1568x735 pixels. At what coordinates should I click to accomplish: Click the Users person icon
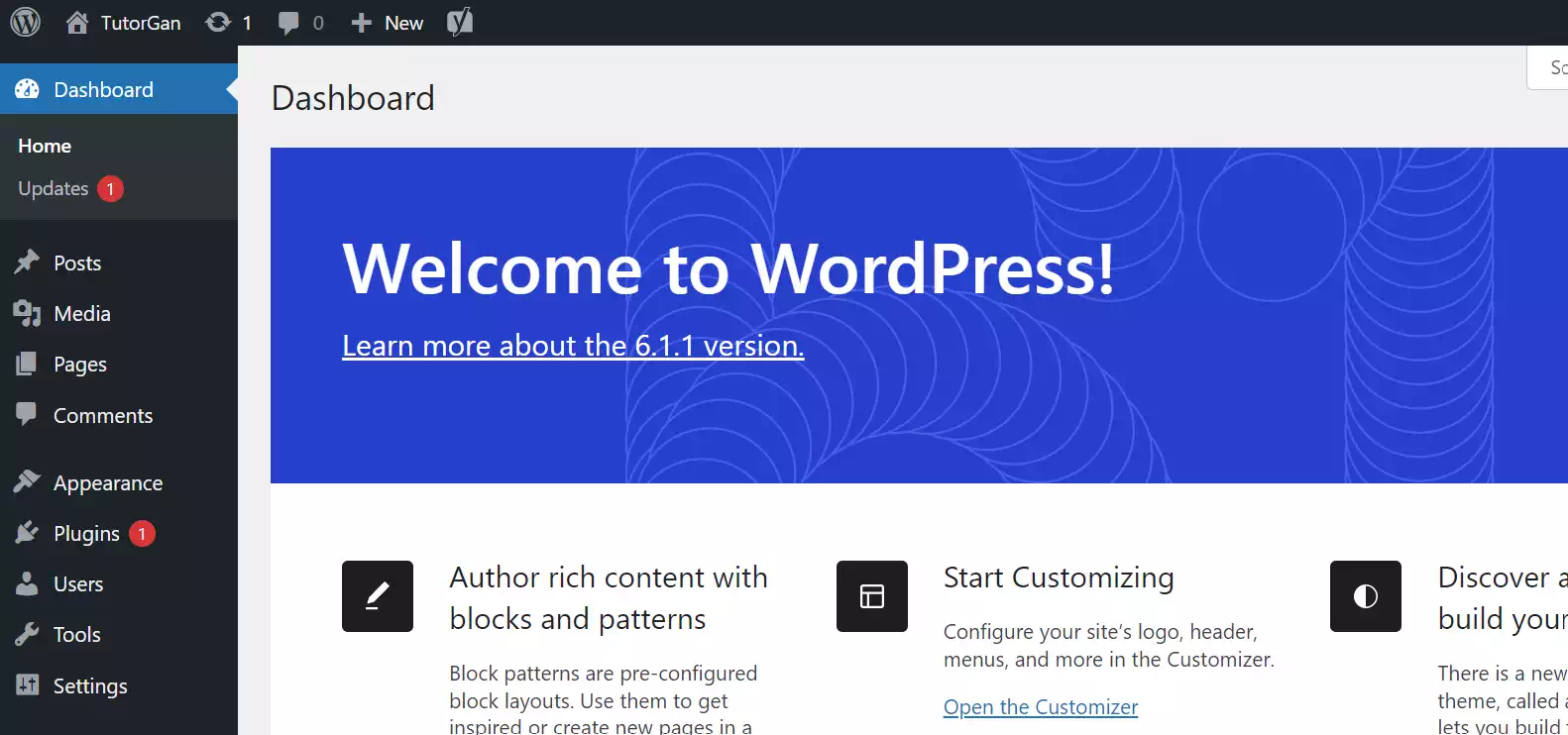[x=27, y=583]
